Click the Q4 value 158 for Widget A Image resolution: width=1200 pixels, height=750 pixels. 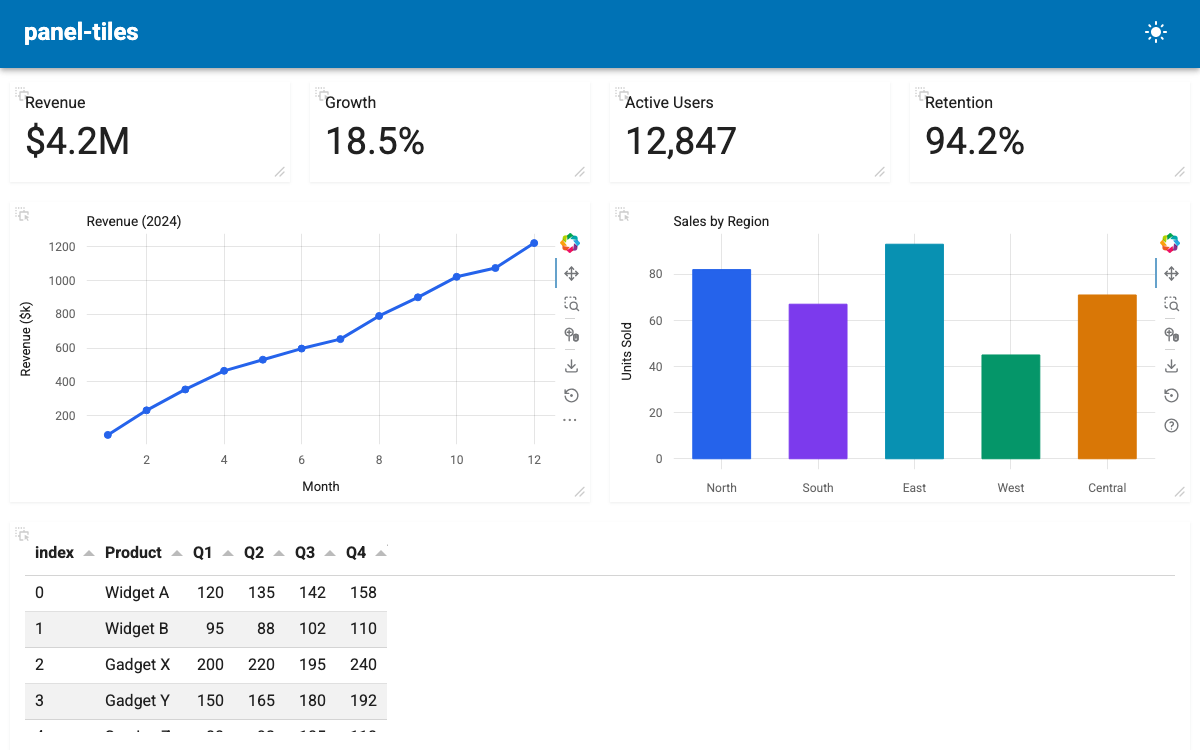(363, 593)
